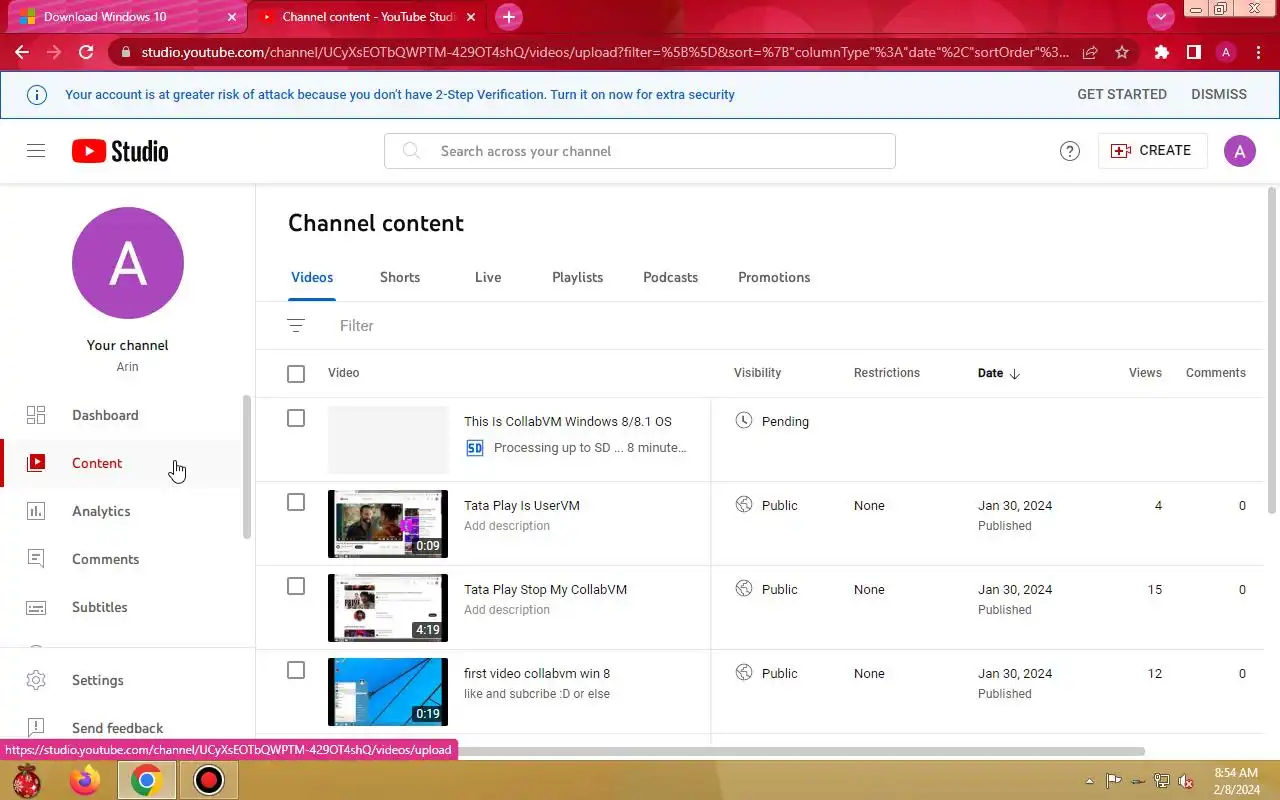Open the first video collabvm win 8 thumbnail
This screenshot has height=800, width=1280.
(388, 692)
